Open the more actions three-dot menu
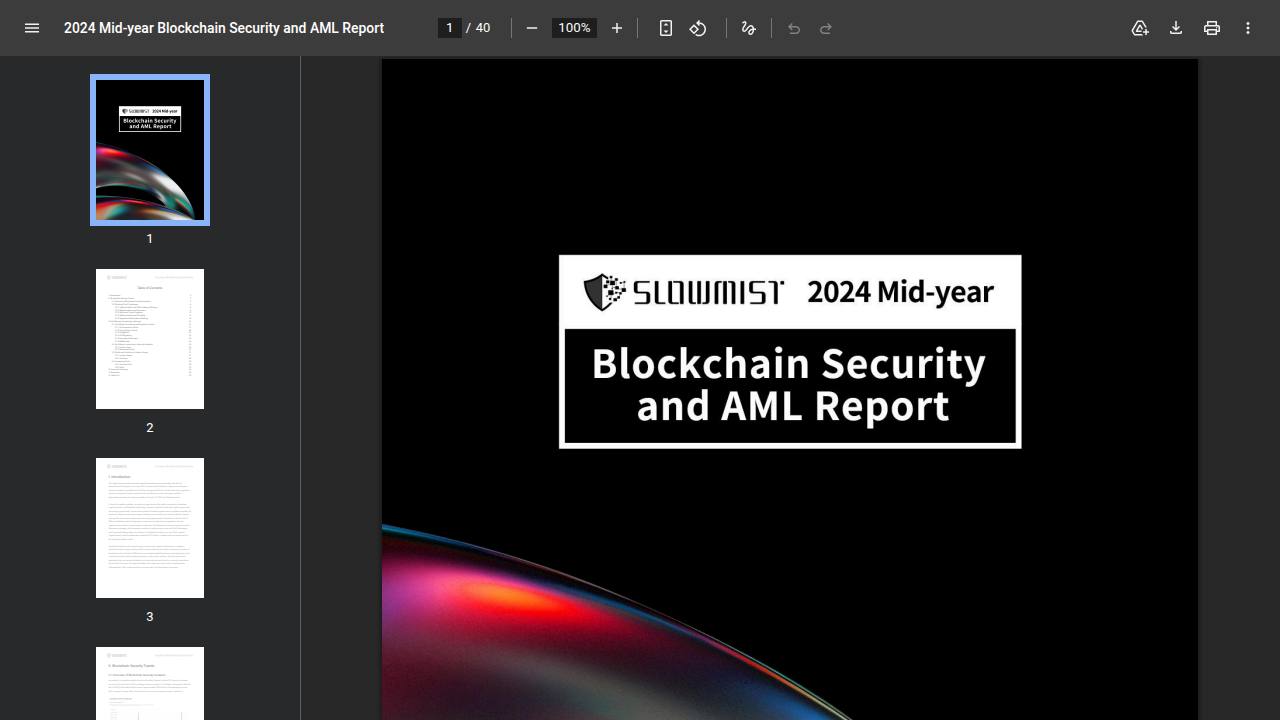 coord(1248,28)
